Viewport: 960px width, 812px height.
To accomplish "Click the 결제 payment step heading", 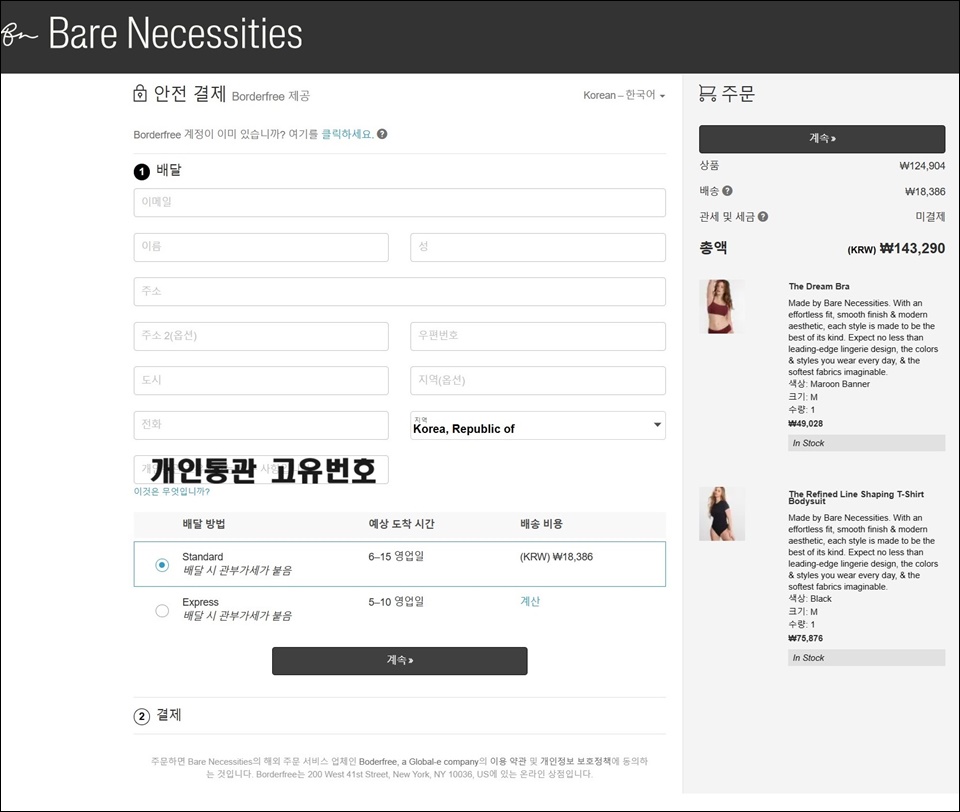I will (x=169, y=715).
